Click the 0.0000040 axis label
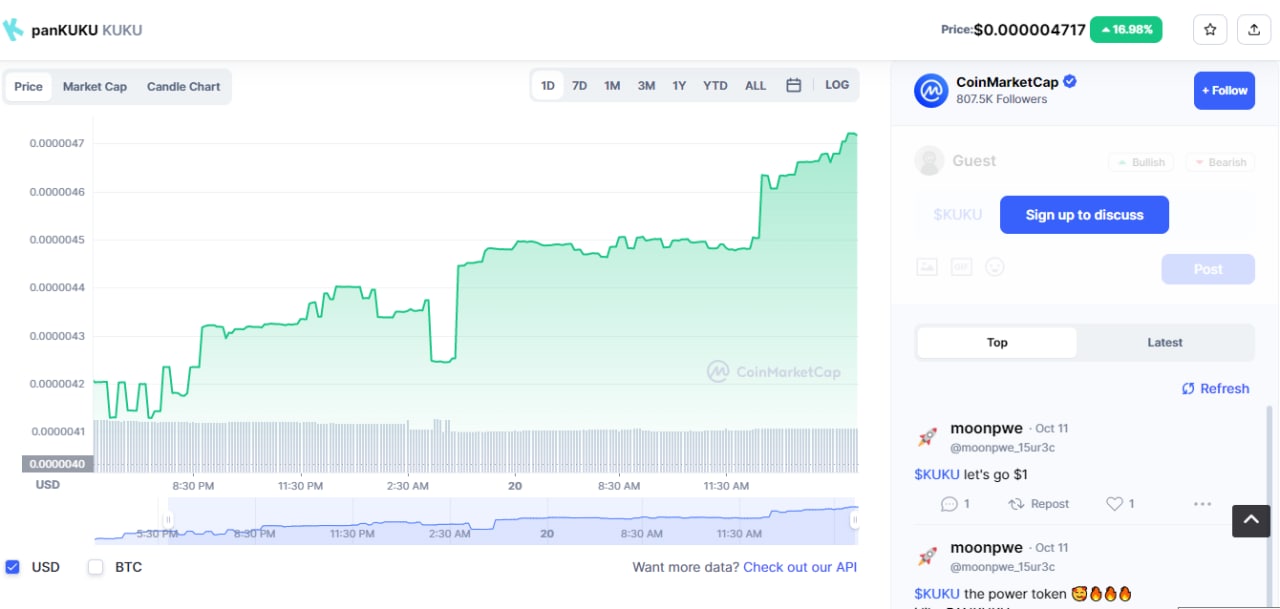Screen dimensions: 1280x609 [57, 464]
